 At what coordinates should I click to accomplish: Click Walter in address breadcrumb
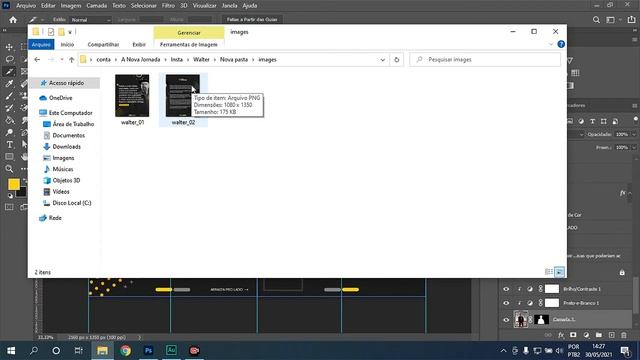(x=201, y=60)
